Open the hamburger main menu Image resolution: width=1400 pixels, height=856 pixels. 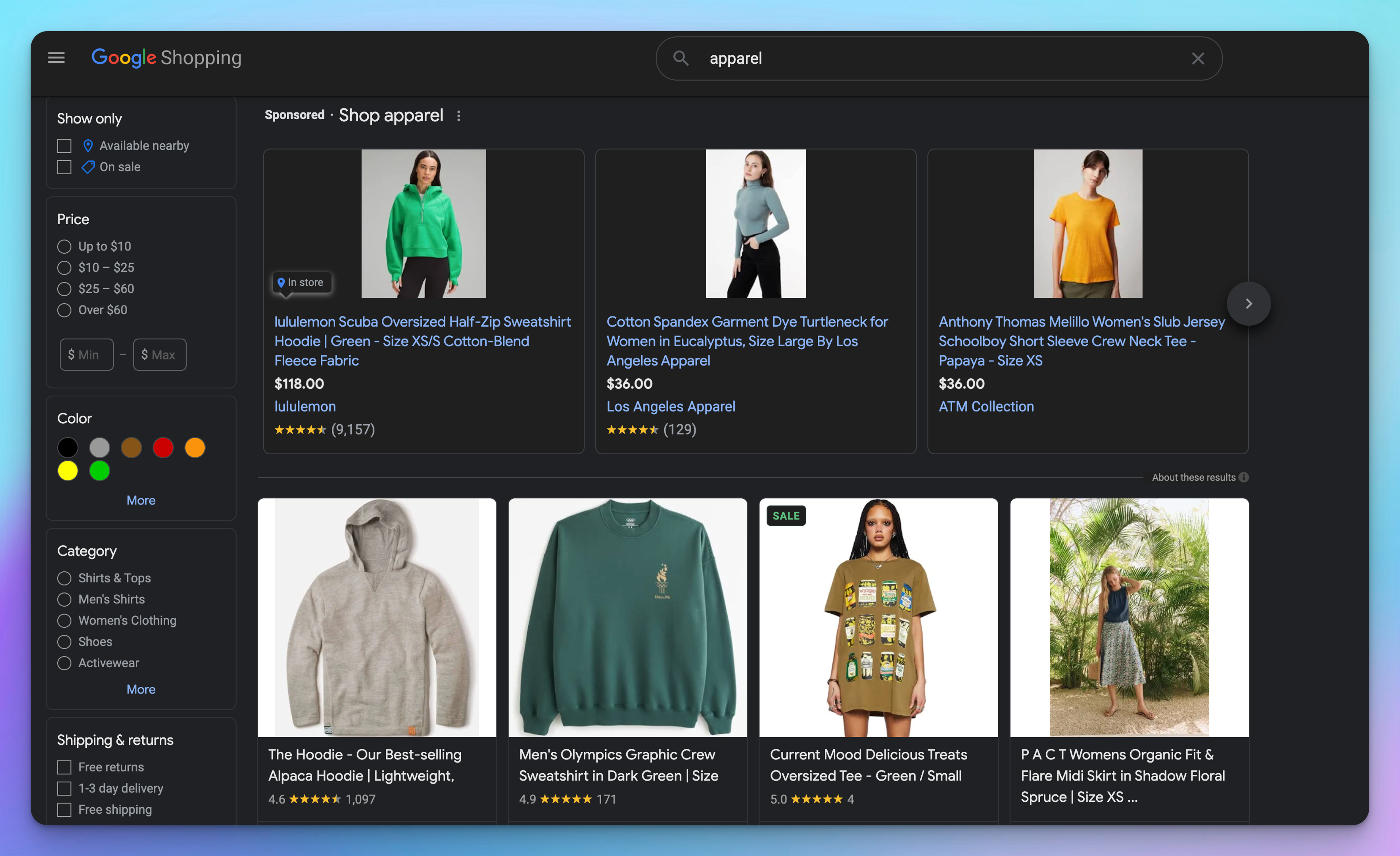click(56, 58)
